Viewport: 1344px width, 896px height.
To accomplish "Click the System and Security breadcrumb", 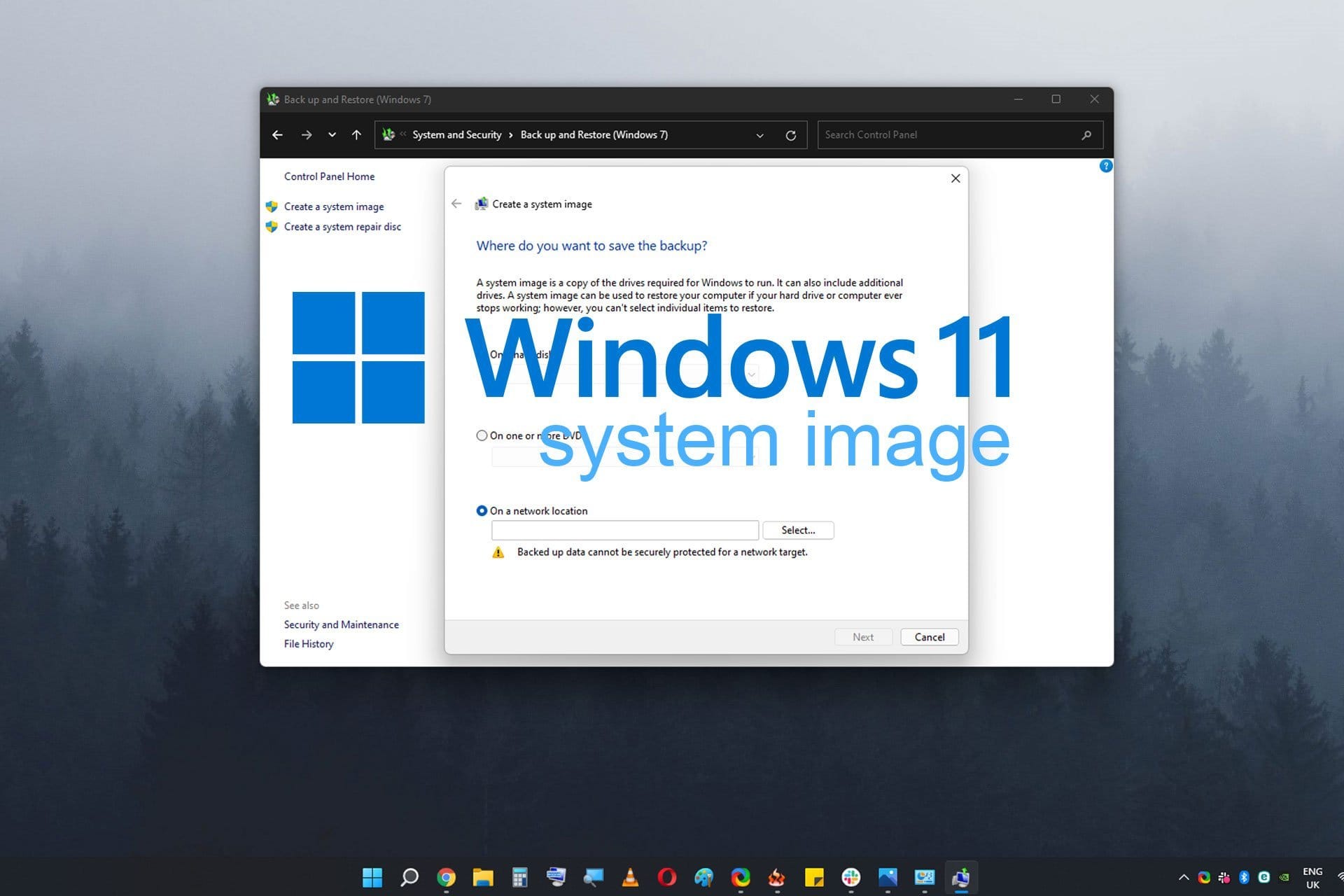I will (457, 135).
